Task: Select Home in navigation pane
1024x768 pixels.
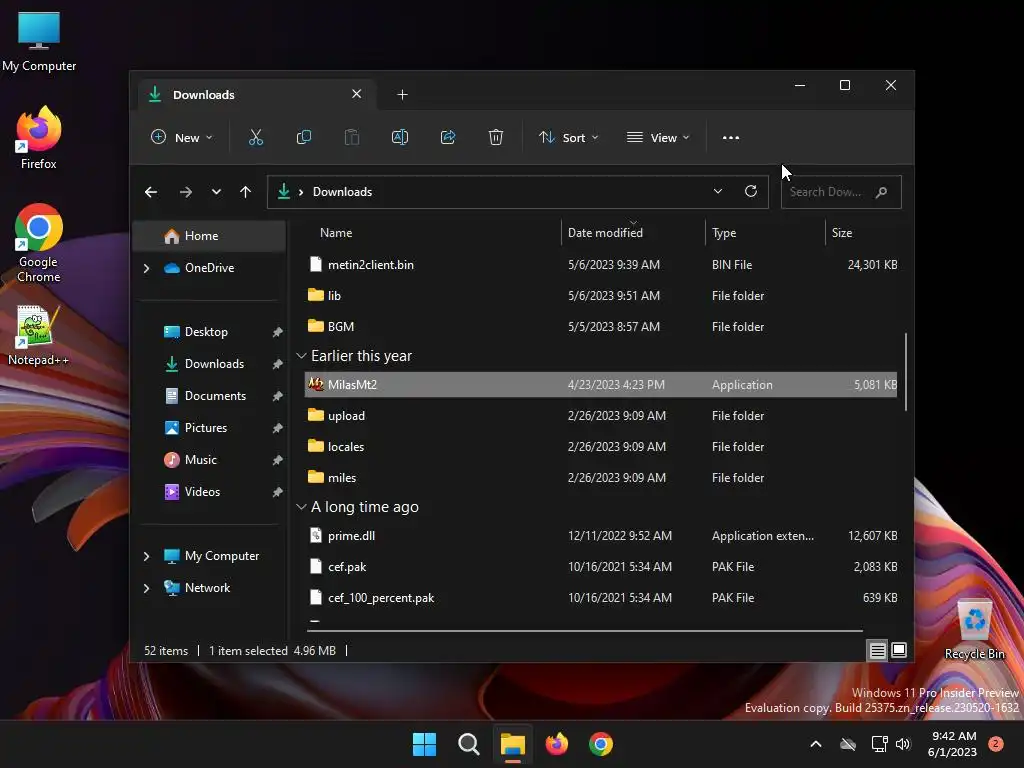Action: pos(210,236)
